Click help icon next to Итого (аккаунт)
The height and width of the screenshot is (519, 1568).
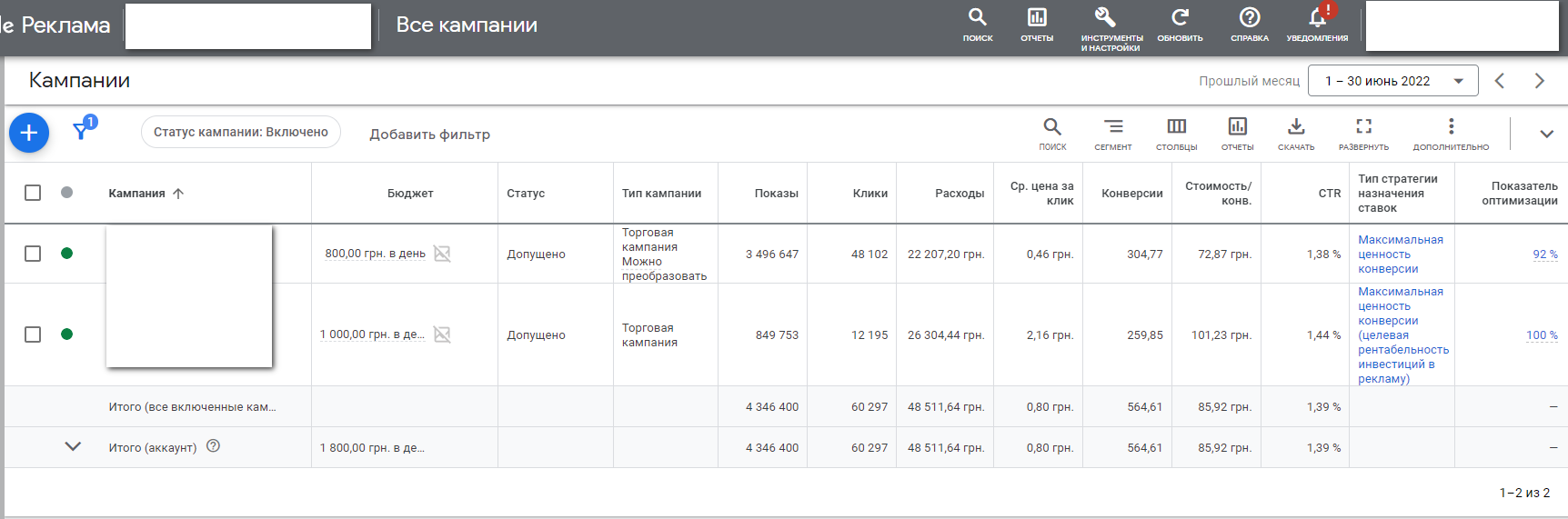(213, 446)
